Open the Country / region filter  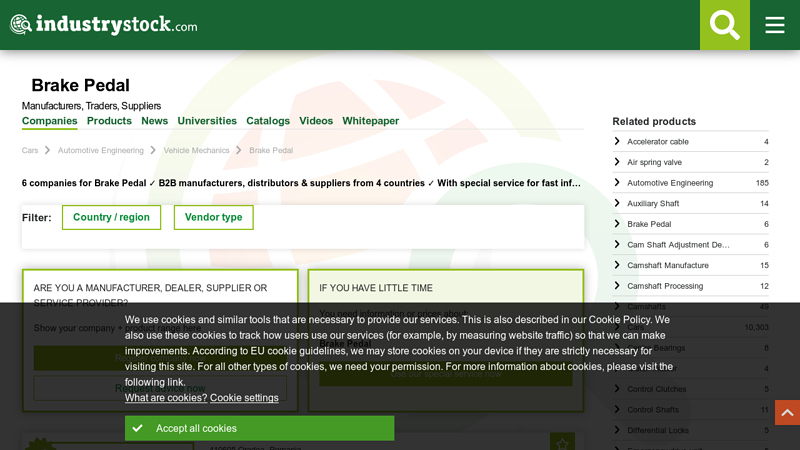(x=111, y=217)
